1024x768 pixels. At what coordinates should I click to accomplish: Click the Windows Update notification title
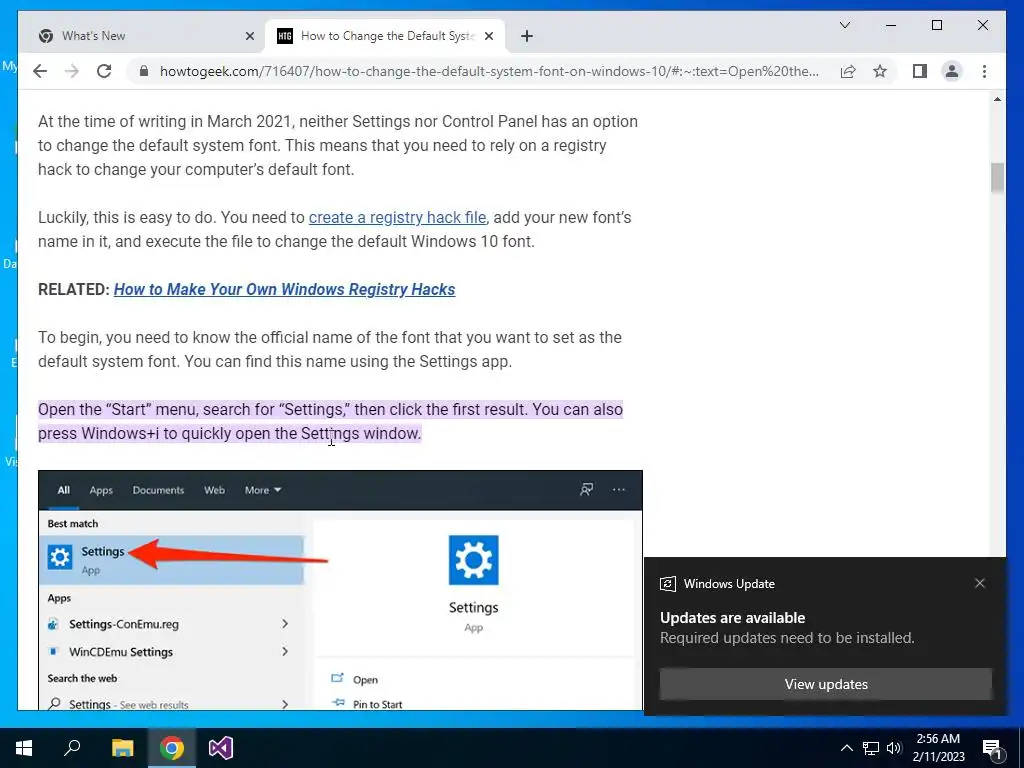pos(729,584)
